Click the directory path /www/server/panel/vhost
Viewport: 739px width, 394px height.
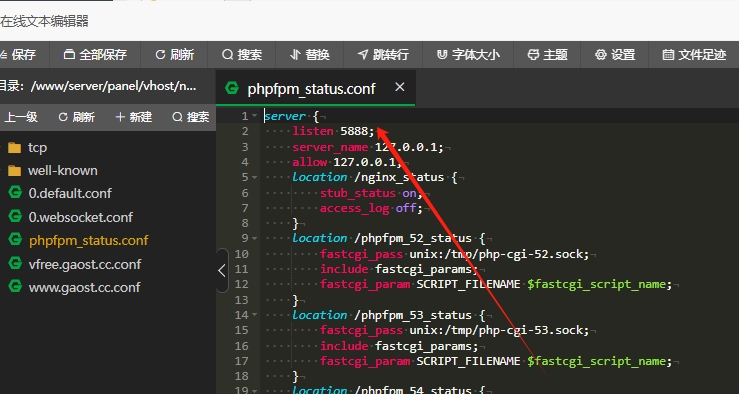(x=113, y=86)
